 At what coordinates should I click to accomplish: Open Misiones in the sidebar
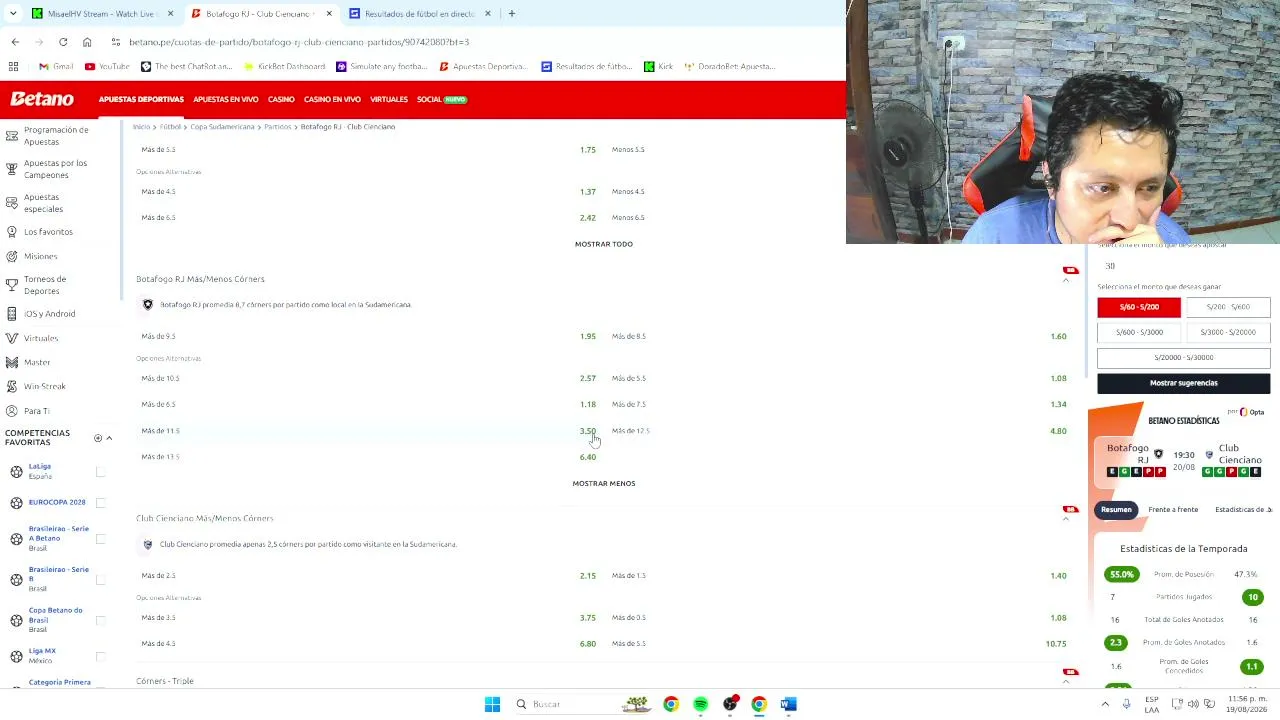tap(40, 256)
